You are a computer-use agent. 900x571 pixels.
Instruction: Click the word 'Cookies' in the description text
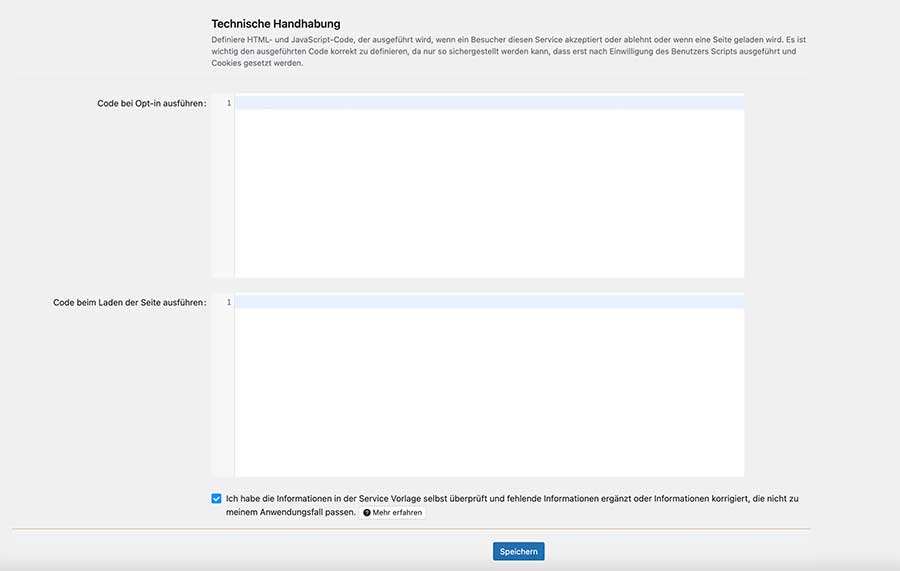pos(226,63)
